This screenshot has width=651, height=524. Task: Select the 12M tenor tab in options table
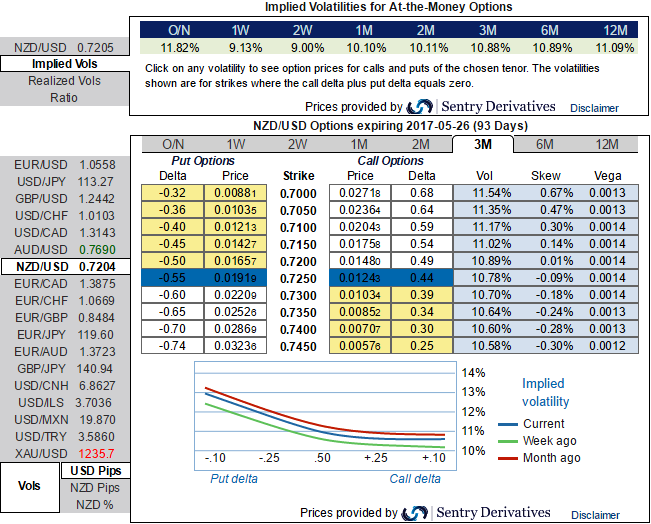tap(607, 144)
